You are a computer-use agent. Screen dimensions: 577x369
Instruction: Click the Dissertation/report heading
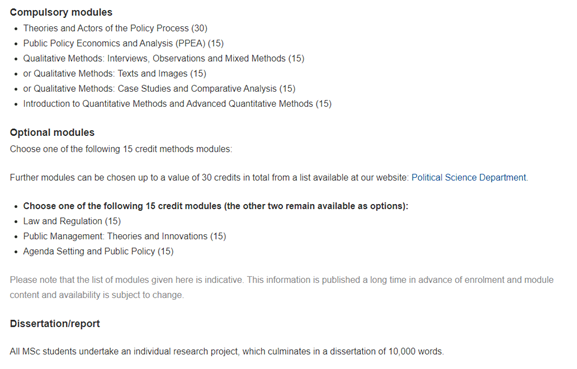pos(55,324)
